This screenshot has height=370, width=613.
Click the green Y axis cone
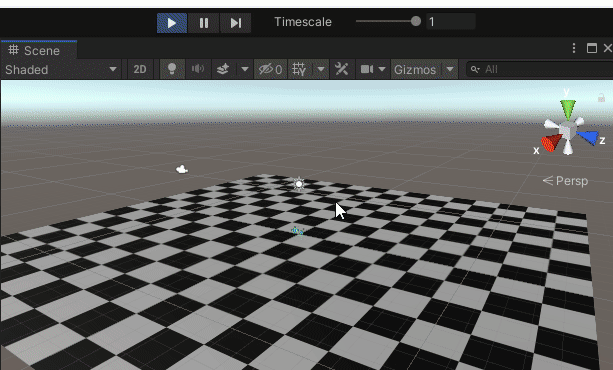click(568, 109)
